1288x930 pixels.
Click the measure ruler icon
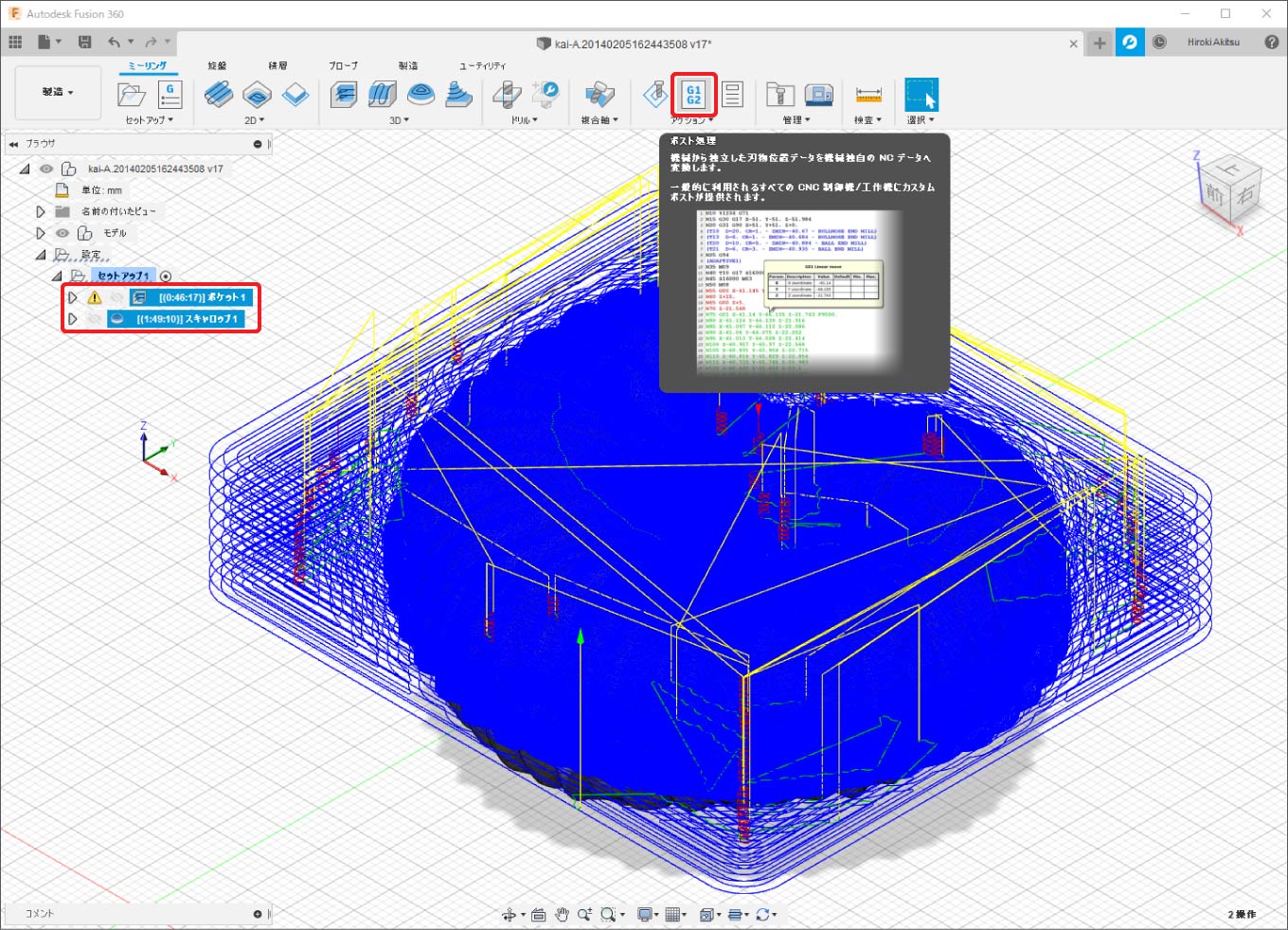[868, 95]
